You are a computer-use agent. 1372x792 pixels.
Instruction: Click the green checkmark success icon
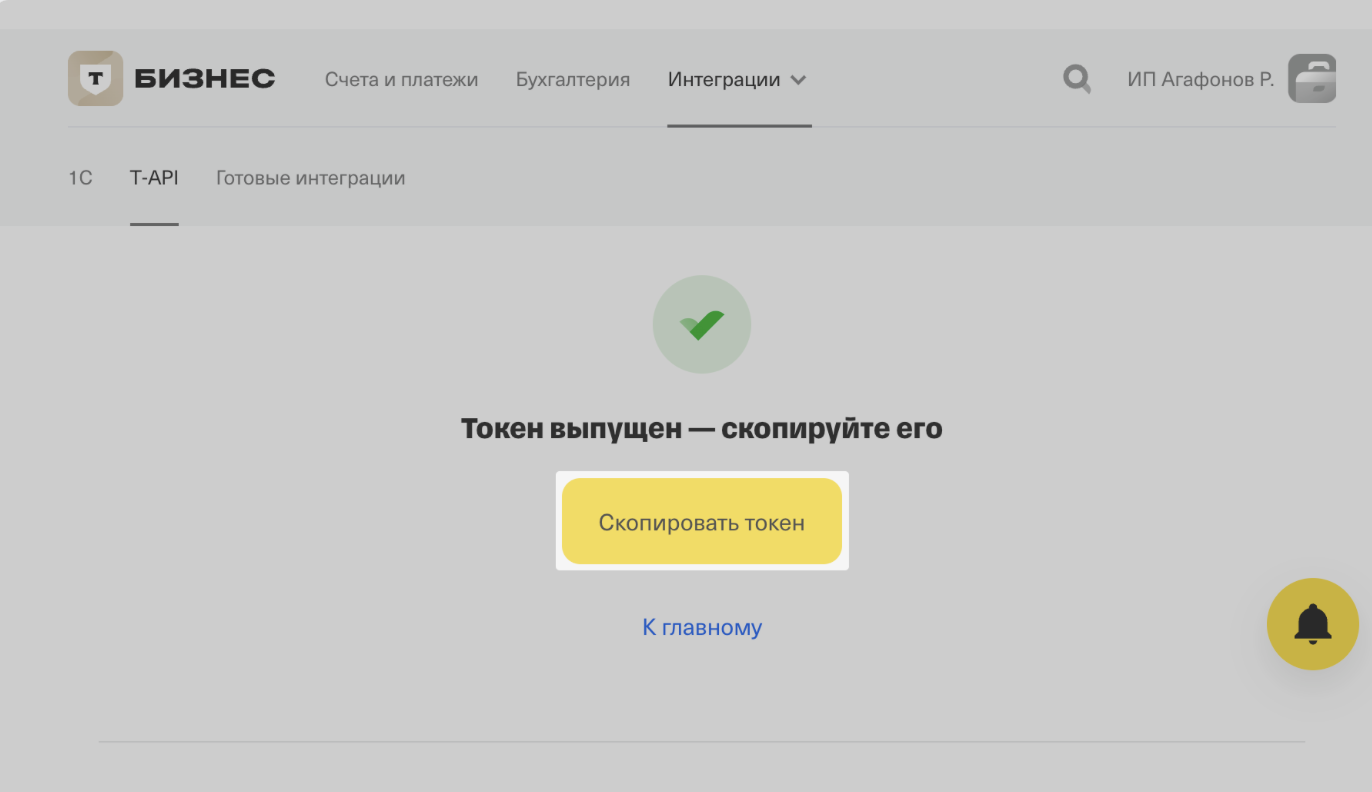[x=701, y=324]
